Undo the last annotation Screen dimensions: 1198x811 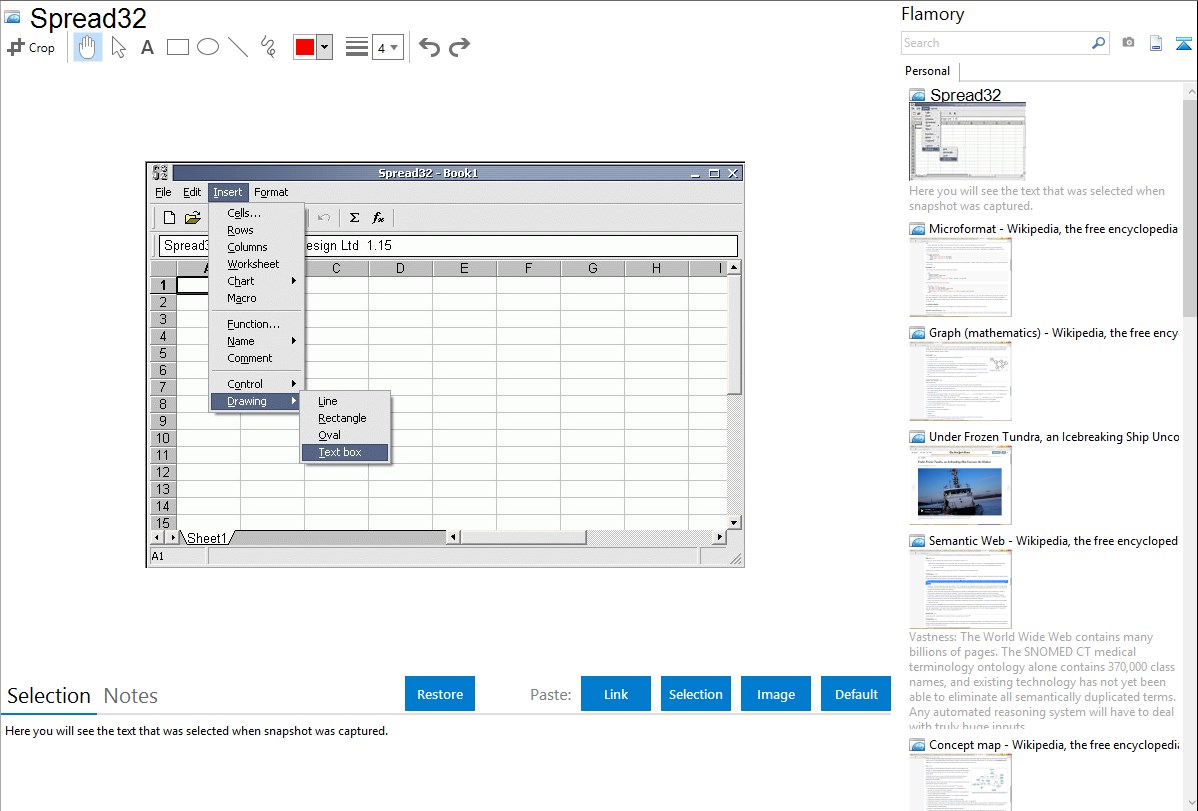click(x=429, y=47)
